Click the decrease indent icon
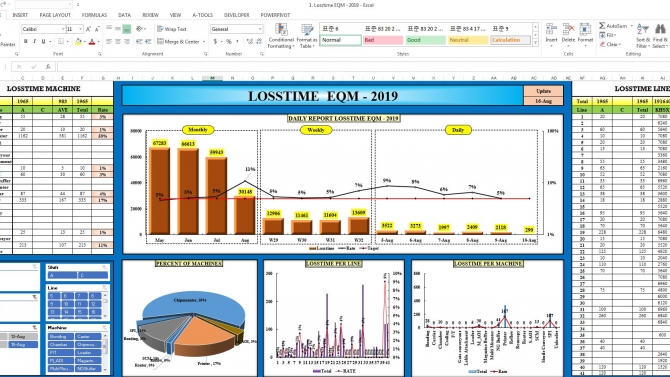Viewport: 670px width, 377px height. coord(139,41)
